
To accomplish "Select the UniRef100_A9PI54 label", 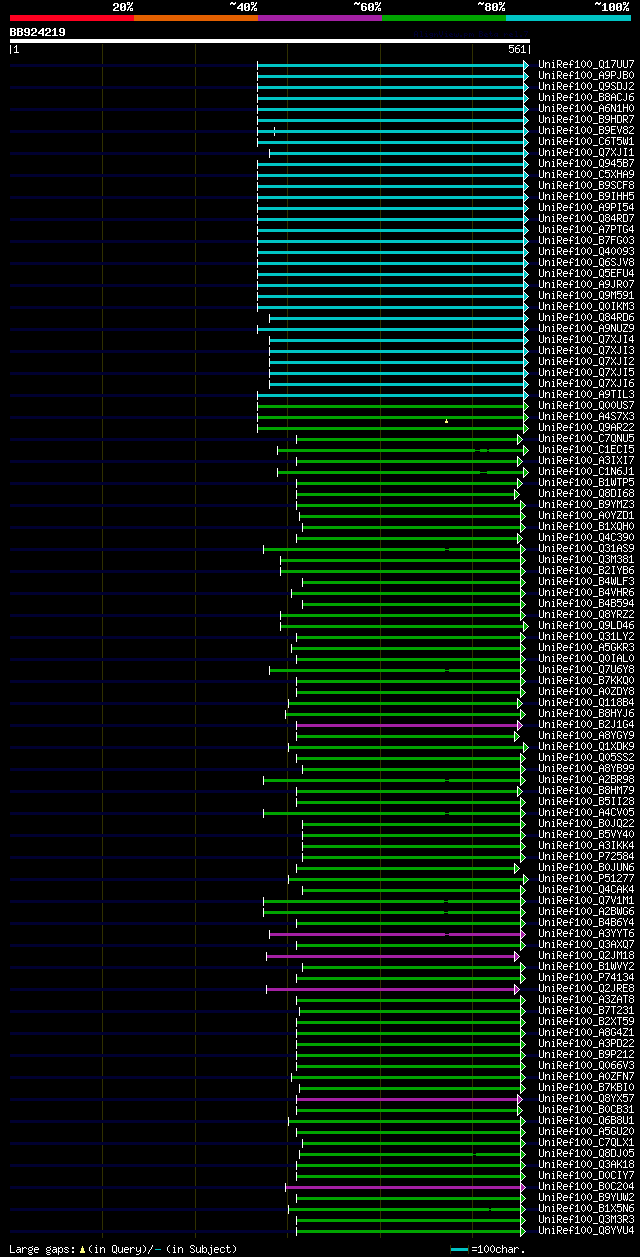I will point(586,207).
